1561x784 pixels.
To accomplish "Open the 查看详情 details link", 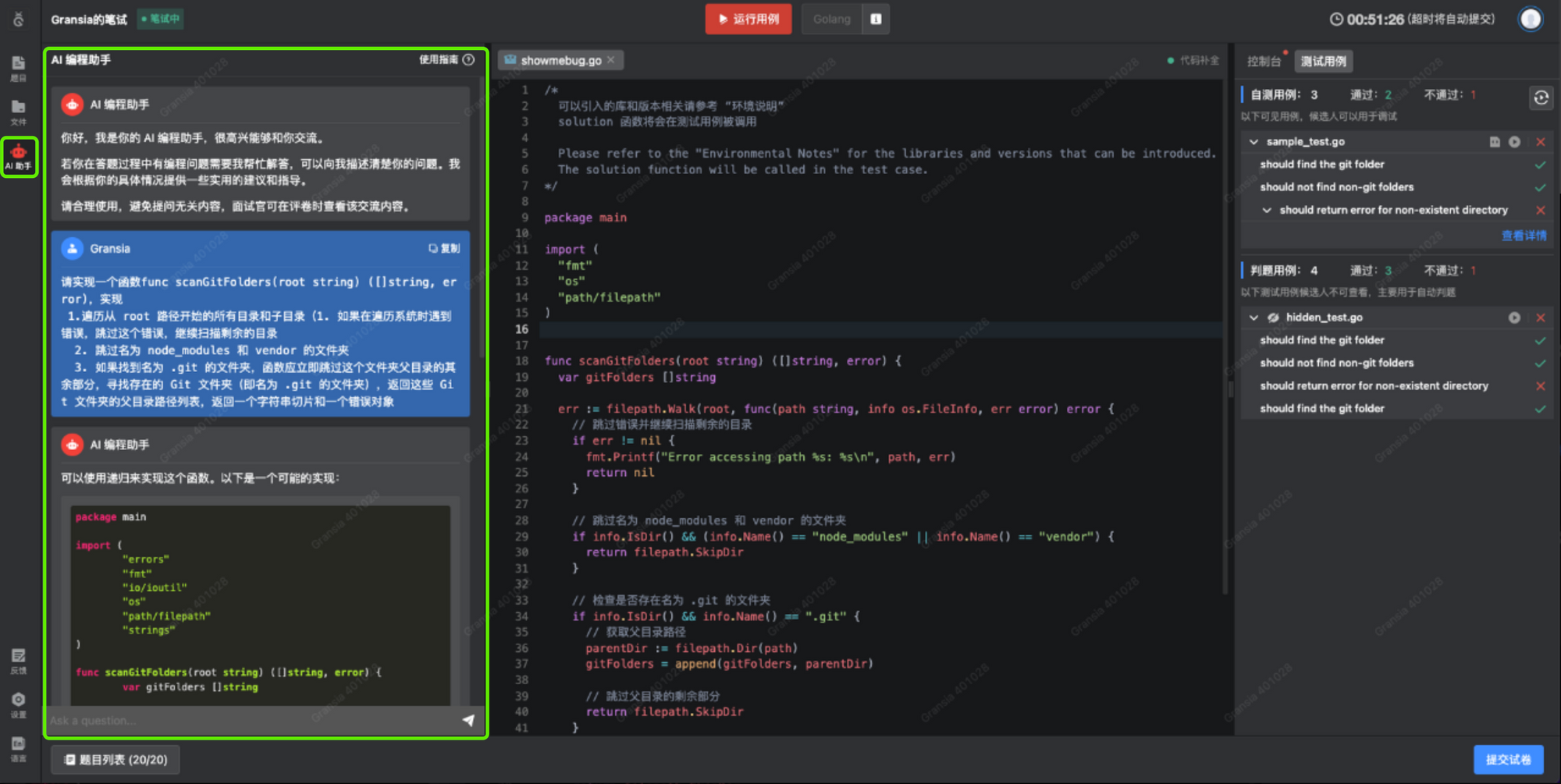I will 1524,235.
